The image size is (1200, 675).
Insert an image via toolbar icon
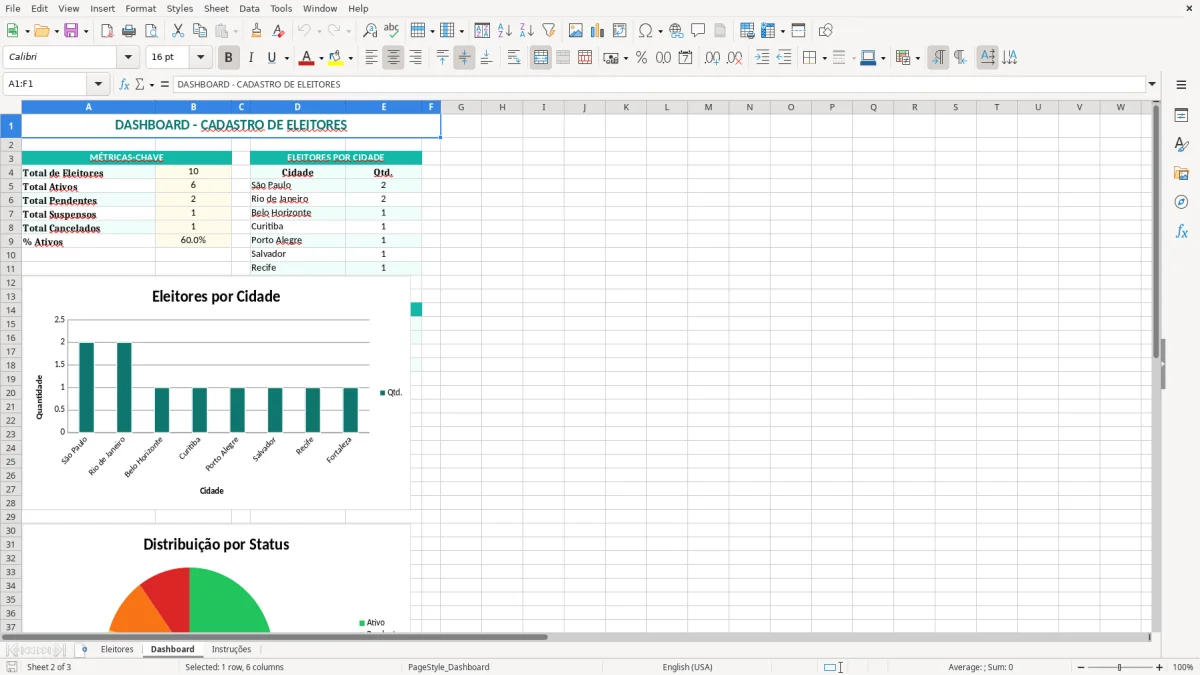(576, 31)
